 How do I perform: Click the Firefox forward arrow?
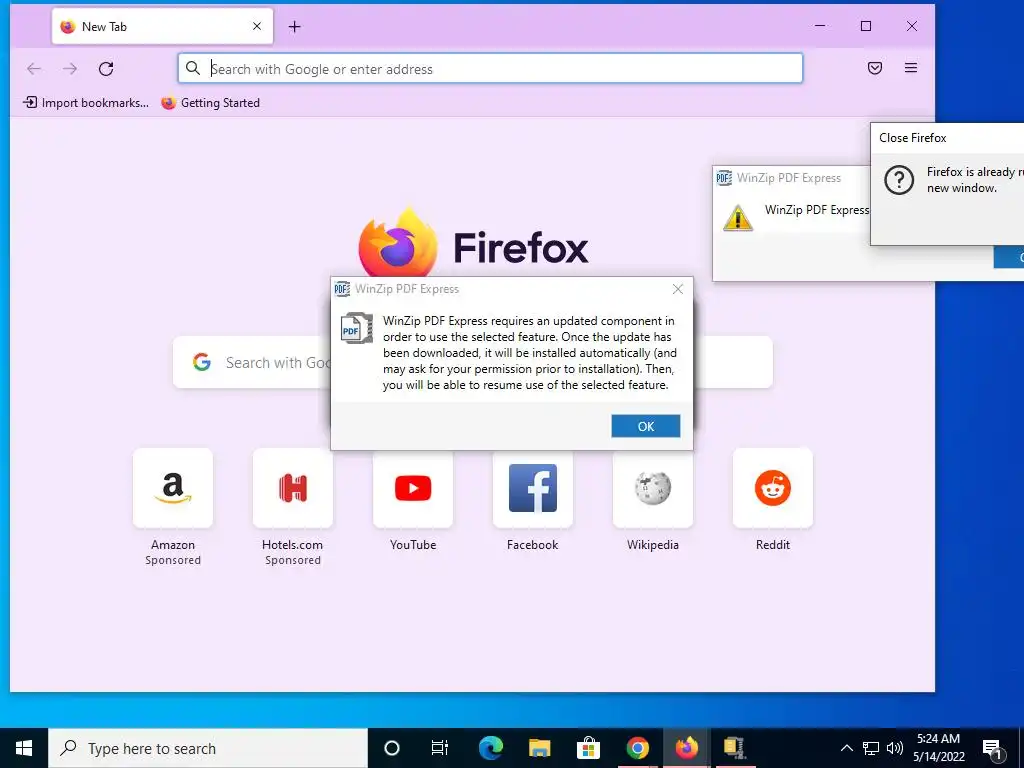pyautogui.click(x=70, y=69)
